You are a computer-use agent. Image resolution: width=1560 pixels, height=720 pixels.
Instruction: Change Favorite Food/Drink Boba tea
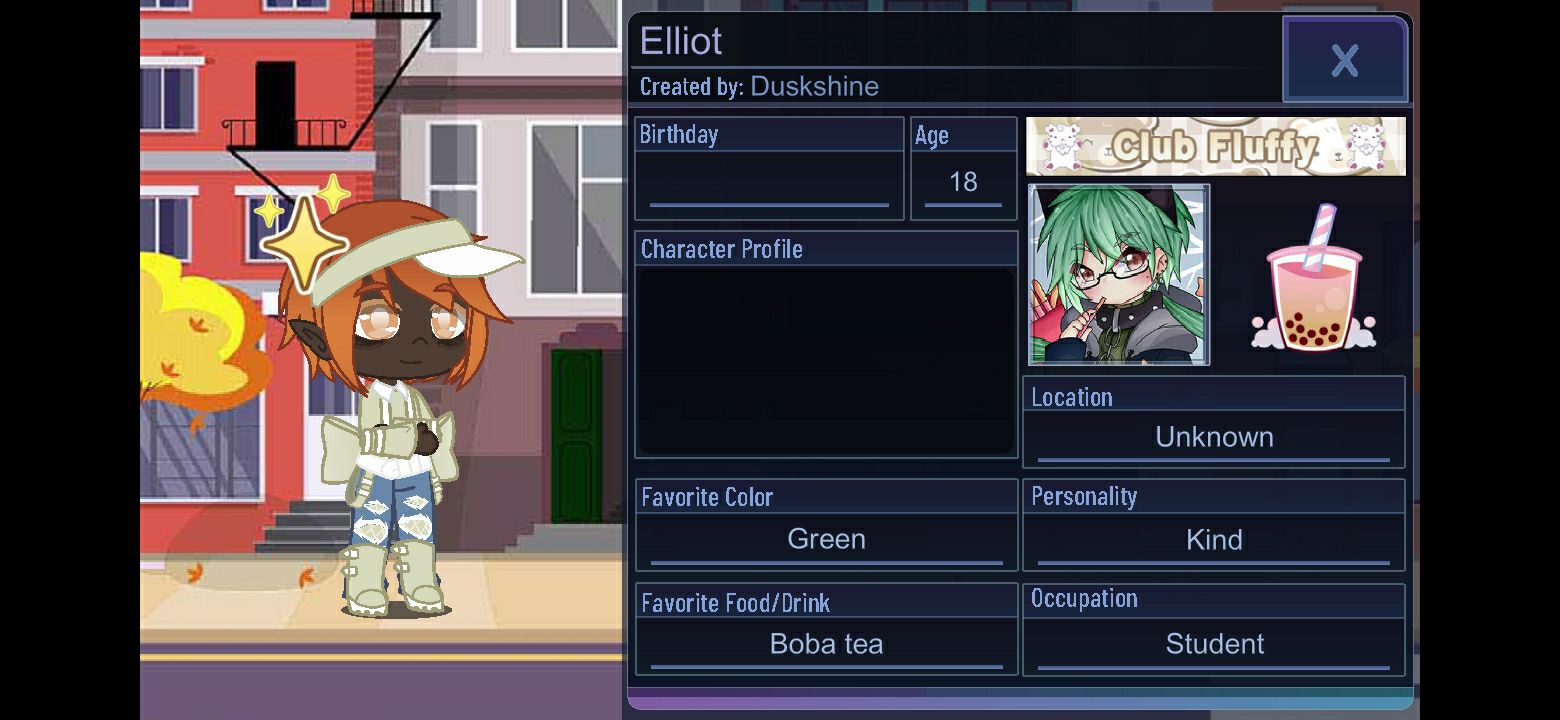[x=826, y=644]
